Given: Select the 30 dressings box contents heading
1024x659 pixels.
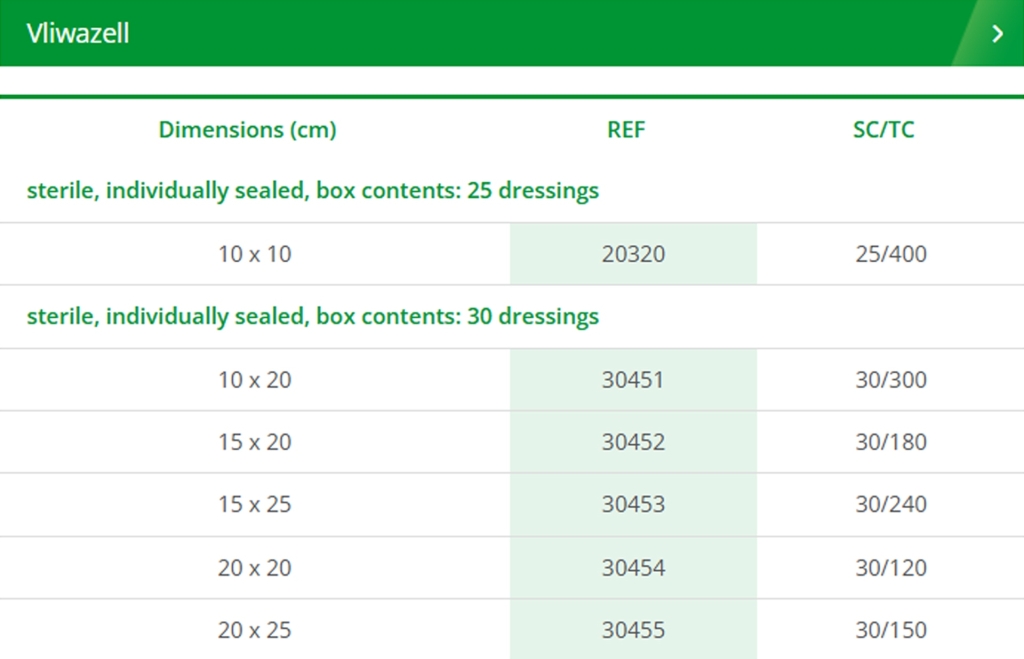Looking at the screenshot, I should [313, 316].
